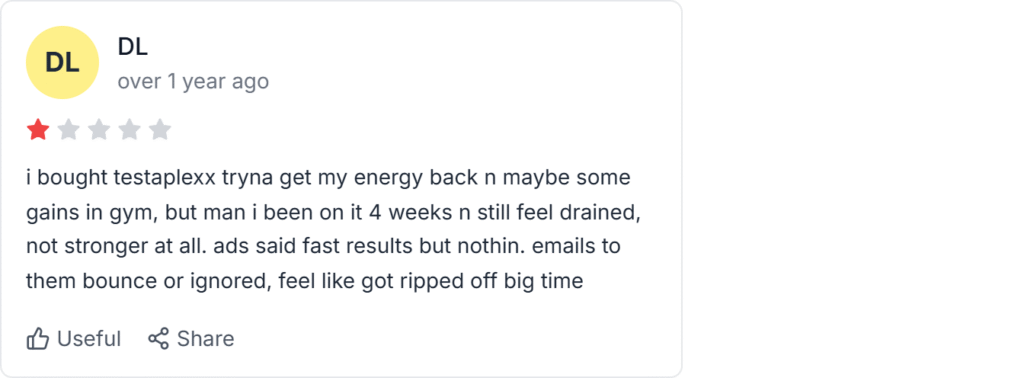Click the share network icon

point(159,338)
